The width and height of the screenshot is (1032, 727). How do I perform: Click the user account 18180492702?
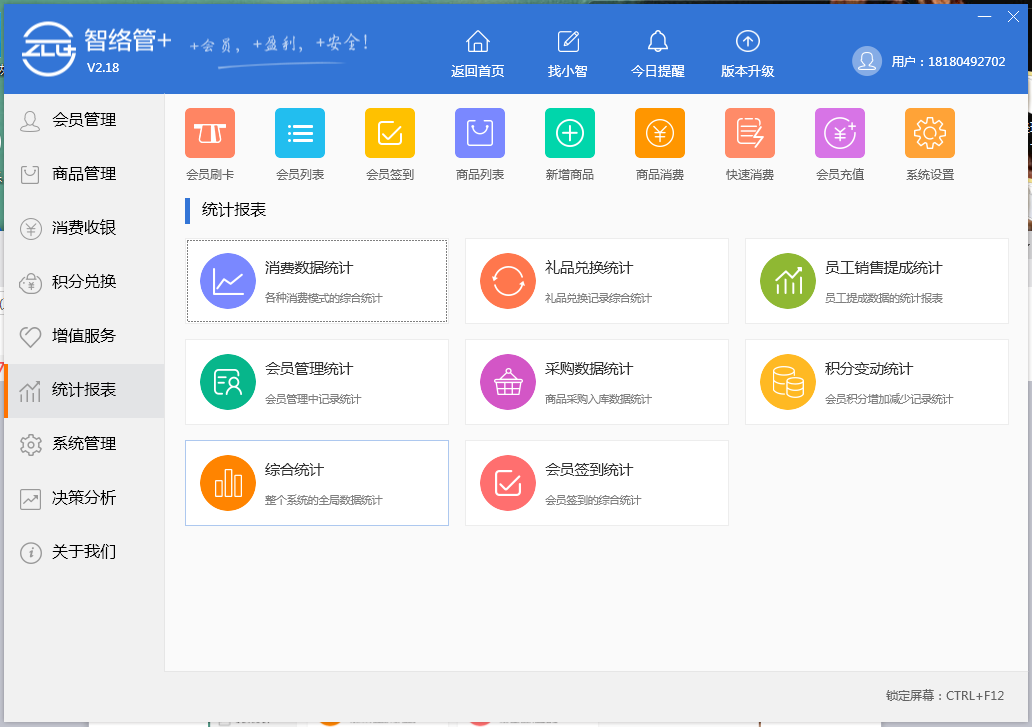click(x=928, y=61)
